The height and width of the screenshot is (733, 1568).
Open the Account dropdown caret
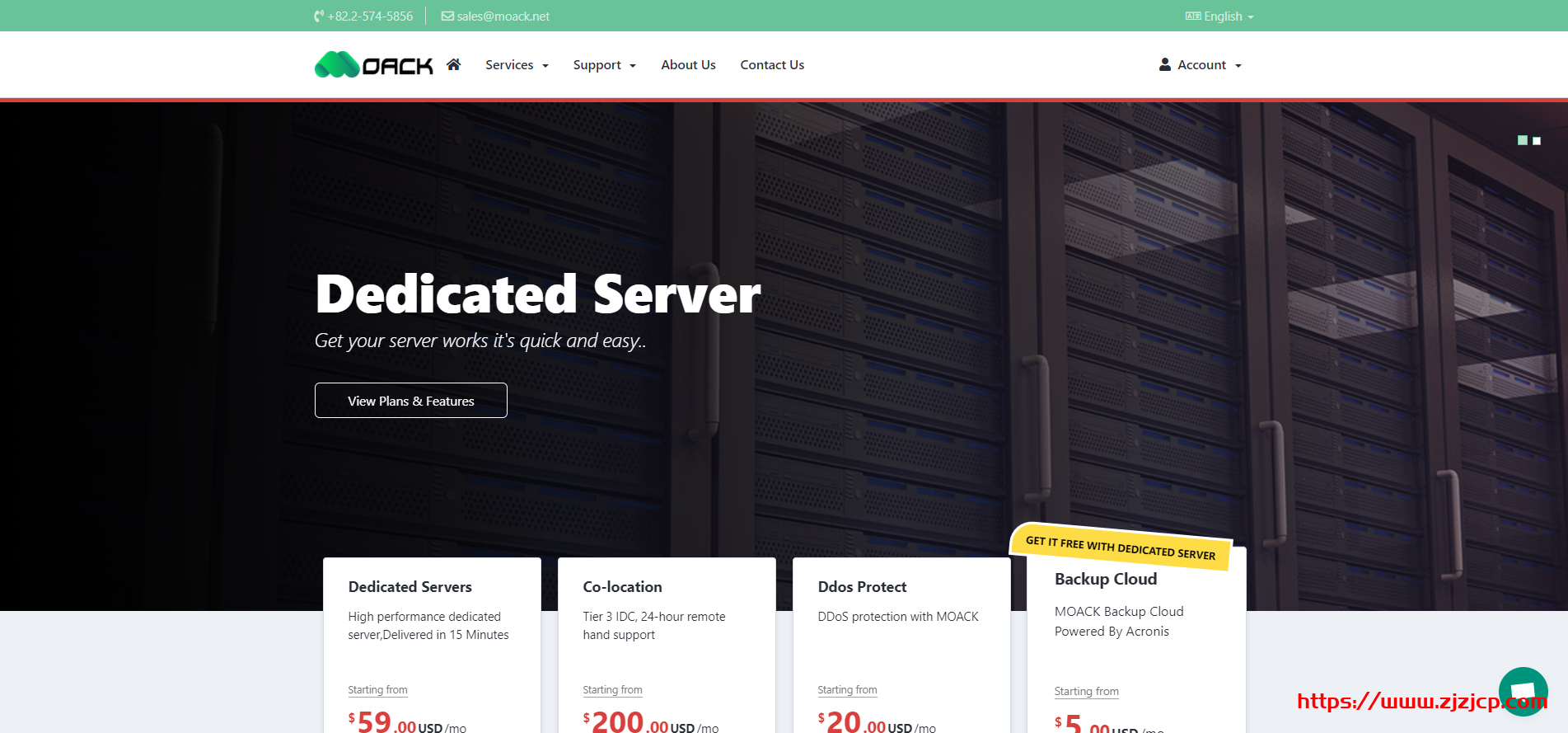pos(1238,66)
